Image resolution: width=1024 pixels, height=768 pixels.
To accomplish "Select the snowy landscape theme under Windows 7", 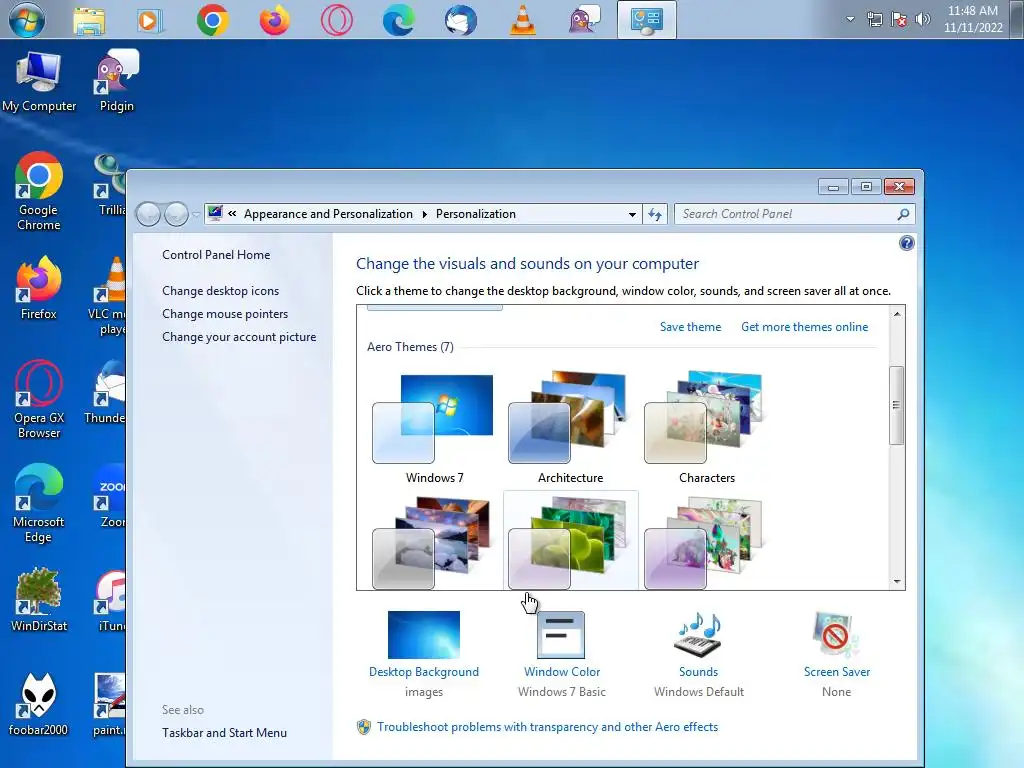I will click(432, 542).
